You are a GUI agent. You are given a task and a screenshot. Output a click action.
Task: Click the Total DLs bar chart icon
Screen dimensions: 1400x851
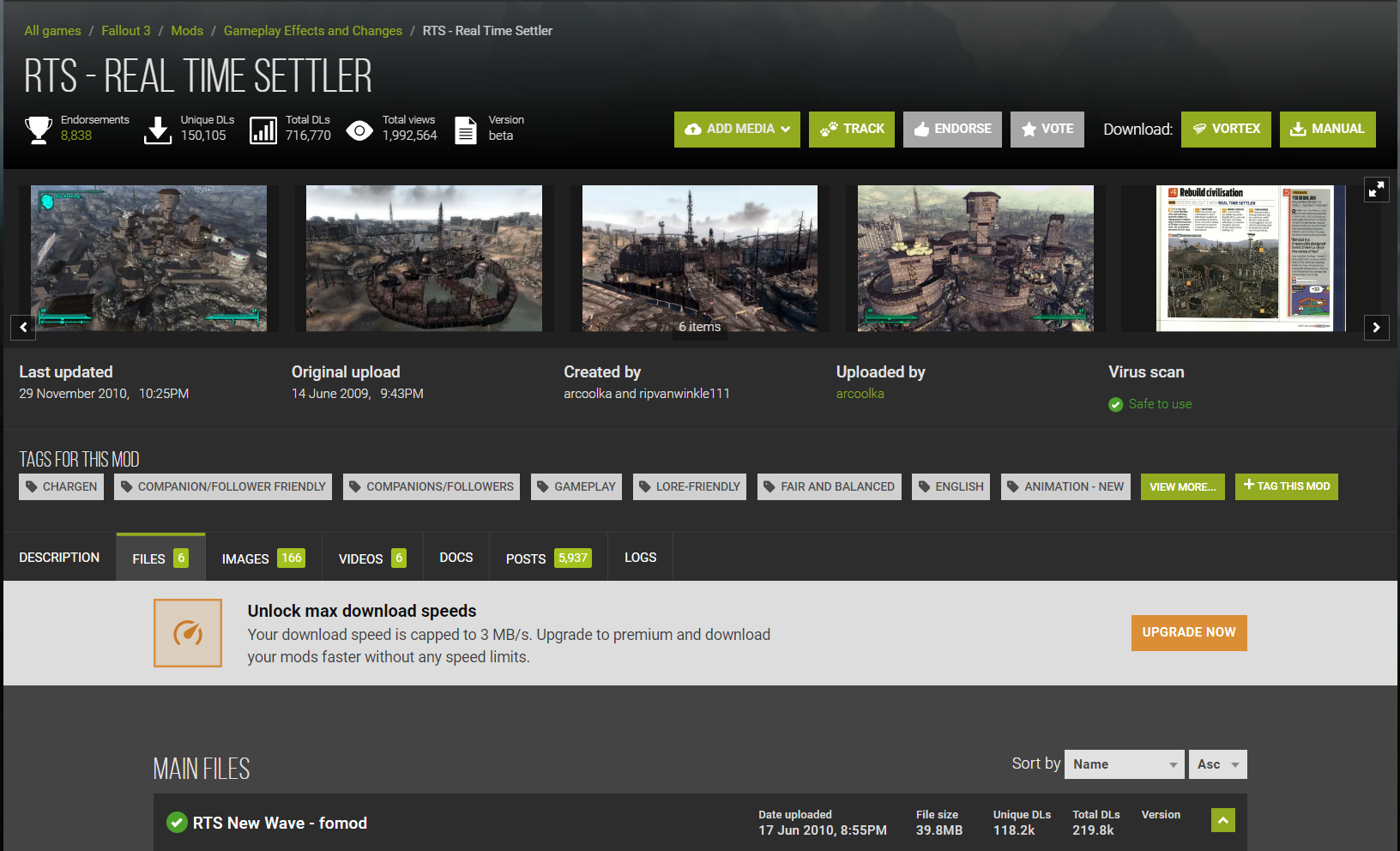coord(263,130)
